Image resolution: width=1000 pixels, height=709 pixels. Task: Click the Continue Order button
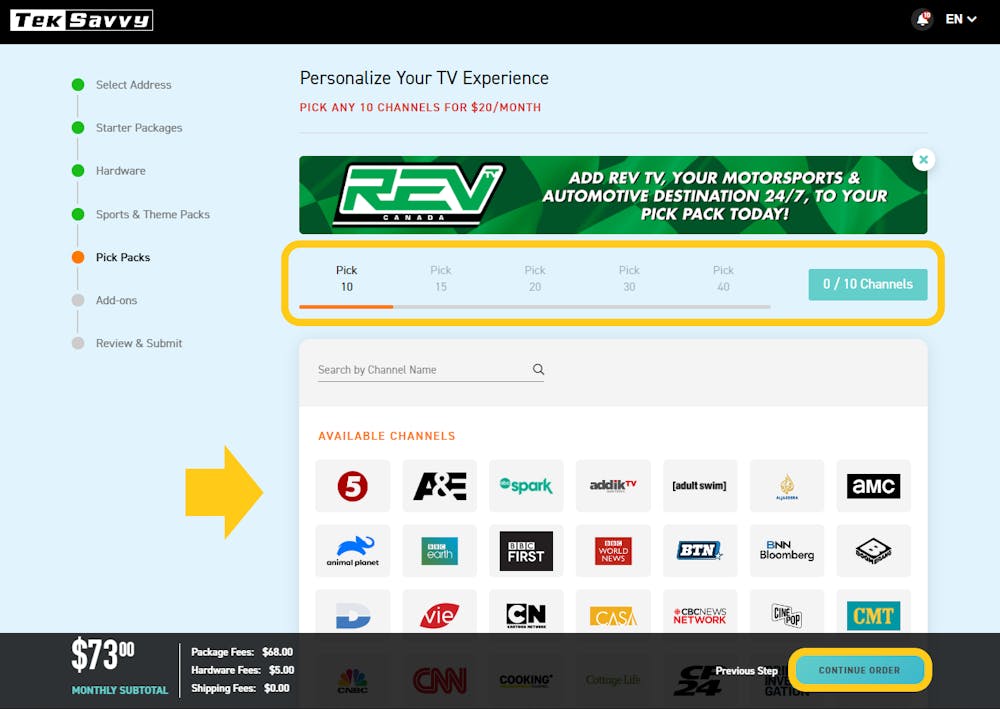pos(860,670)
